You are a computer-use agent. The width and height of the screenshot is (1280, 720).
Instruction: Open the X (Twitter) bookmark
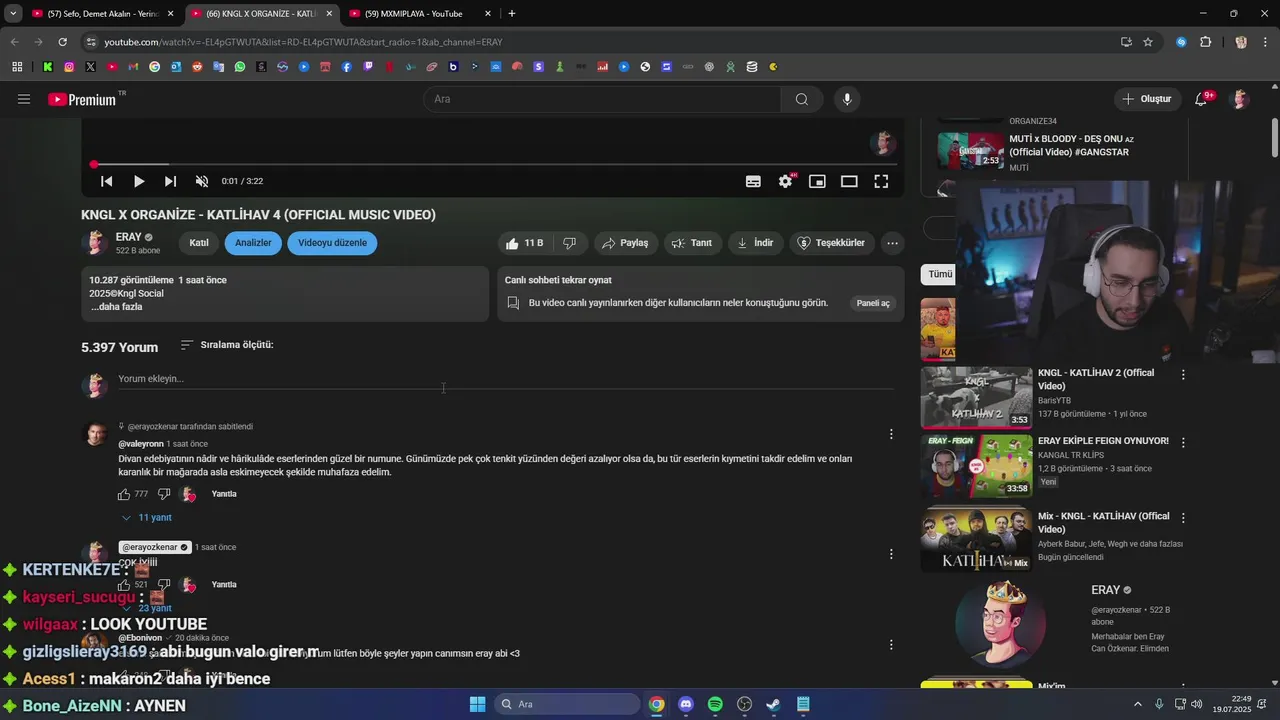pos(90,67)
